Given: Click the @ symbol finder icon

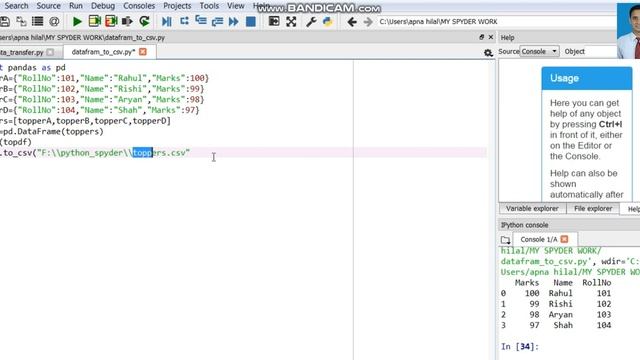Looking at the screenshot, I should [54, 22].
